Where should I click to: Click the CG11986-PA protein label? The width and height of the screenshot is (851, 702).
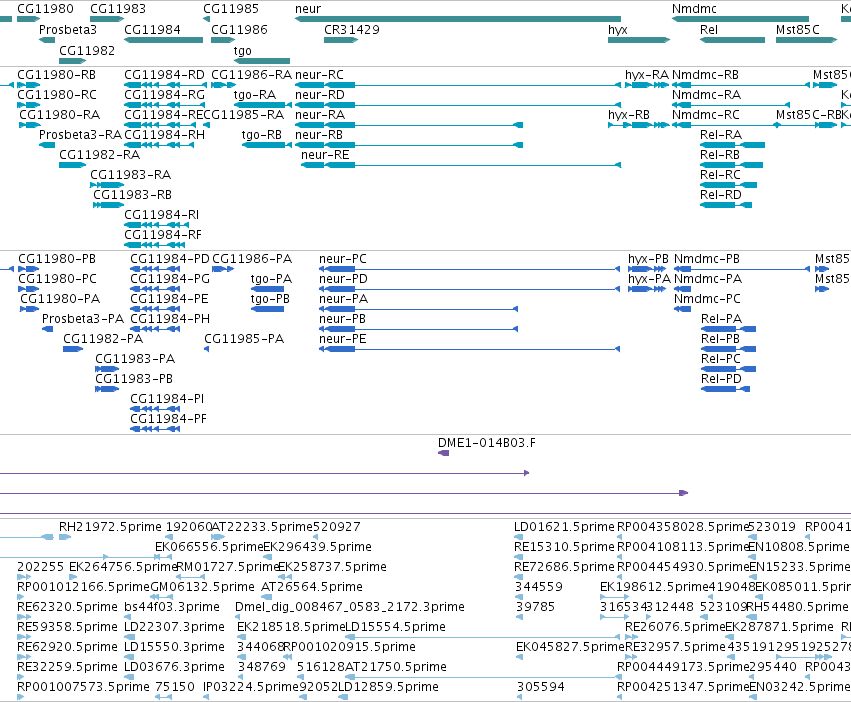pos(252,258)
